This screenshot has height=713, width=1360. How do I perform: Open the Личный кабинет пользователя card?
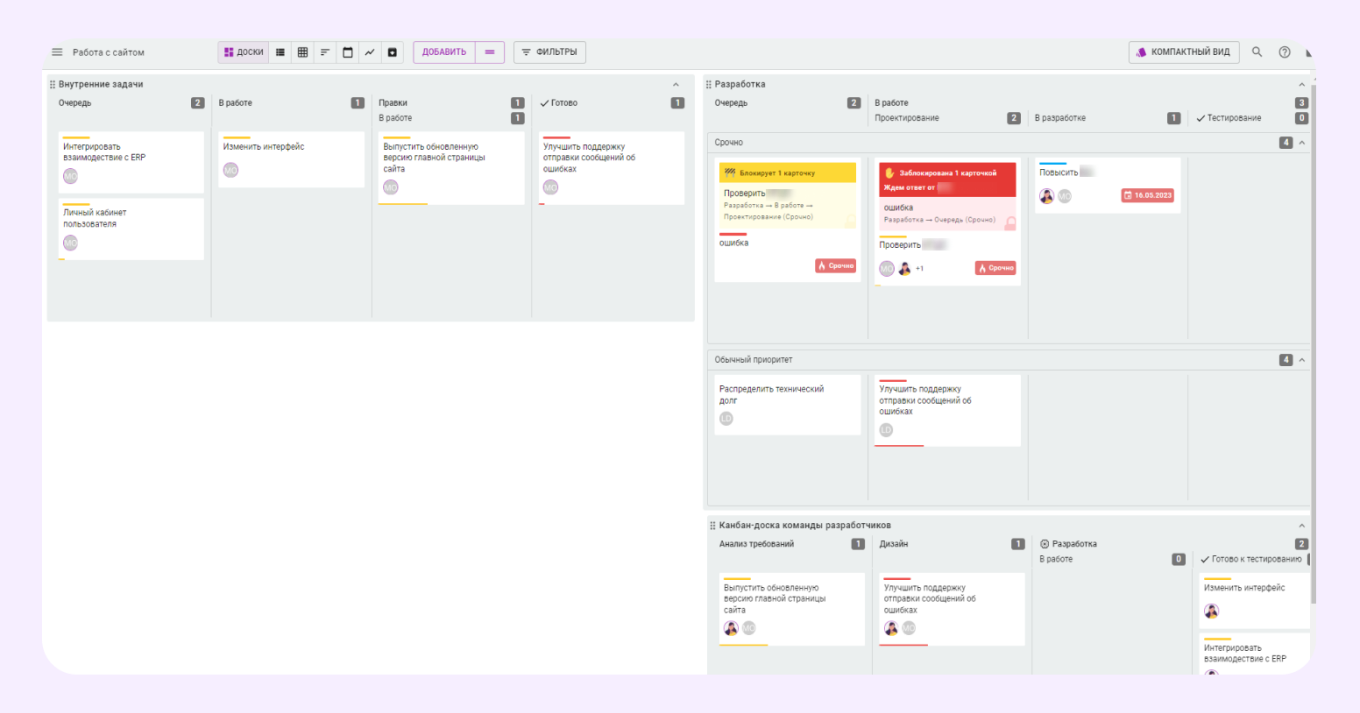pyautogui.click(x=131, y=229)
